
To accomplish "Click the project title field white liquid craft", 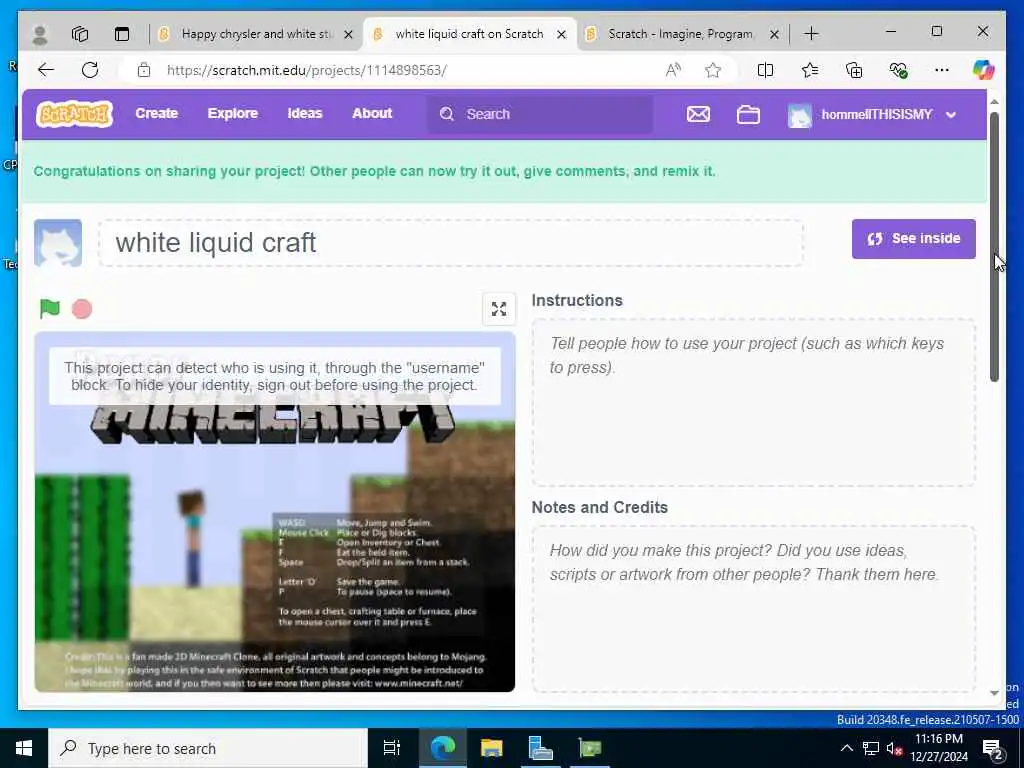I will [x=451, y=243].
